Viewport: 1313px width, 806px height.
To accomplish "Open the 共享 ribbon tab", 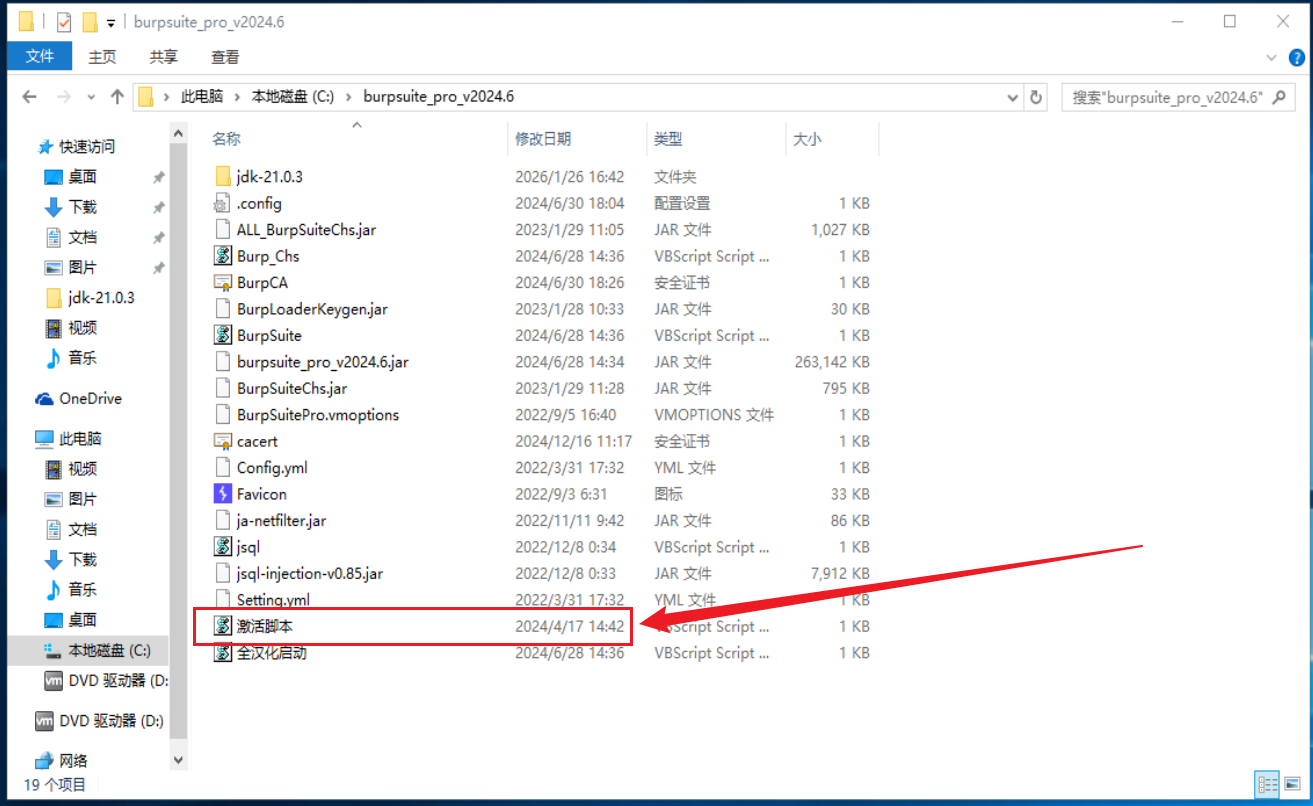I will point(164,57).
